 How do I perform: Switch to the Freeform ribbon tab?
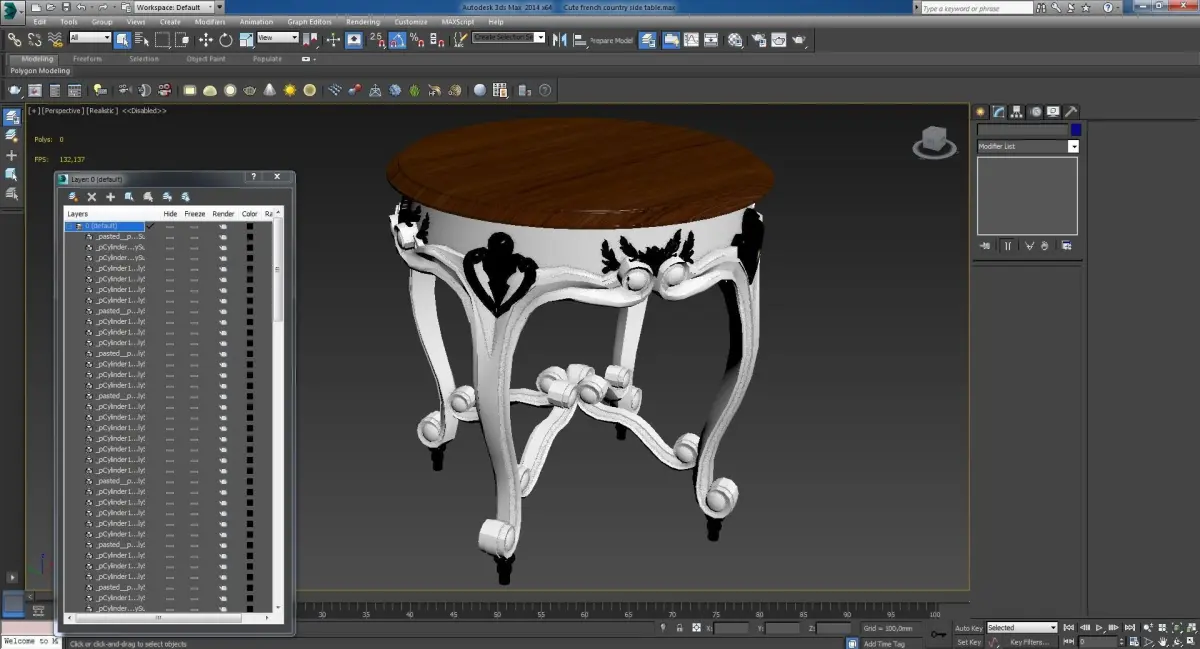tap(88, 59)
